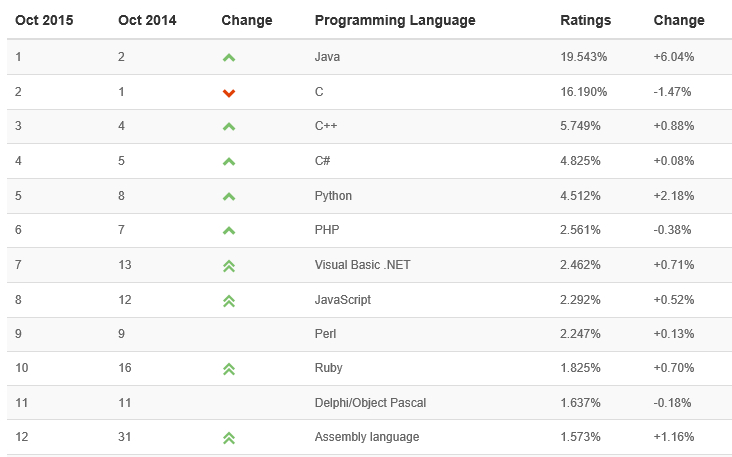
Task: Click the double up arrow for Assembly language
Action: (x=229, y=438)
